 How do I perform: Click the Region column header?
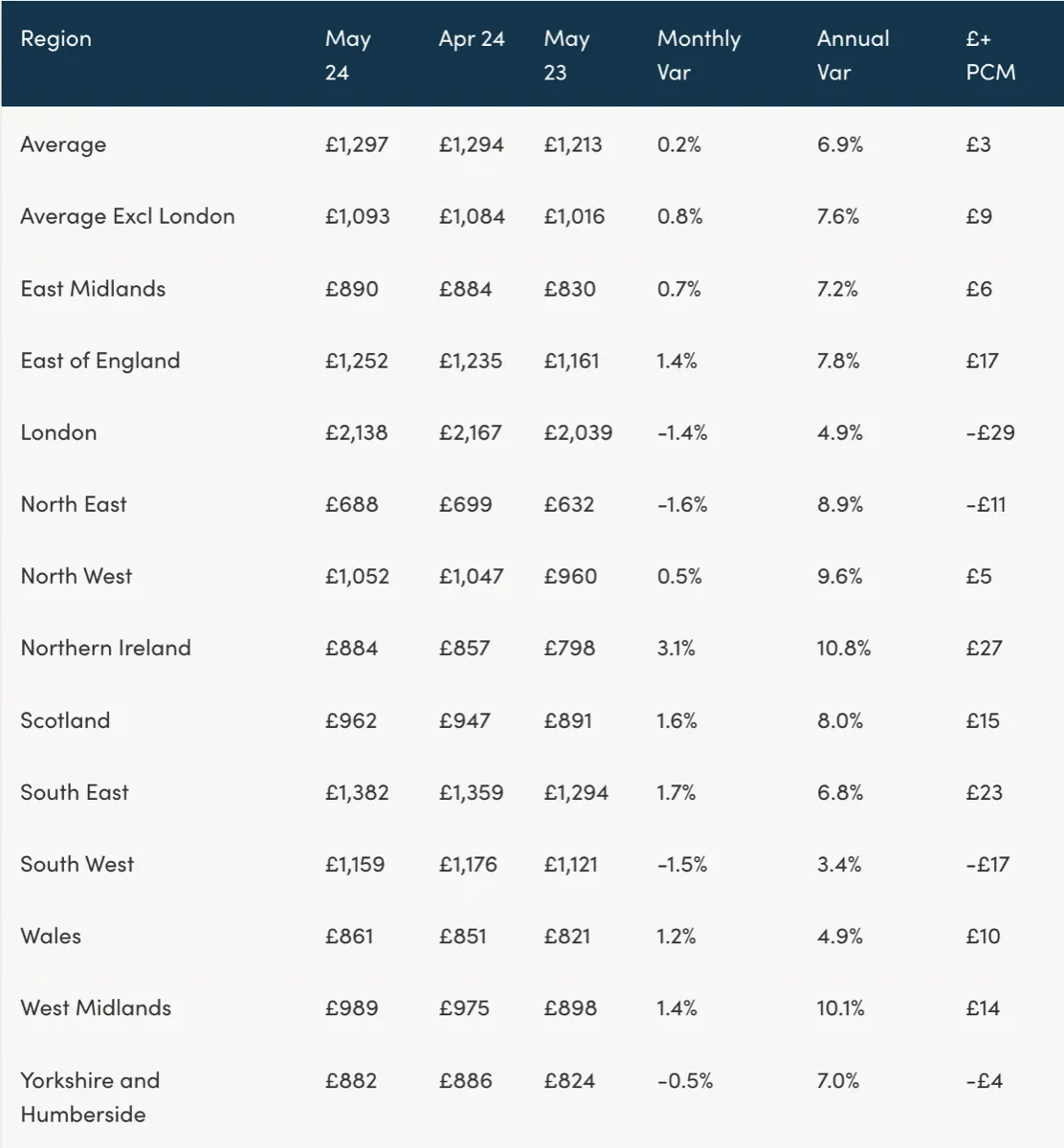(x=56, y=39)
